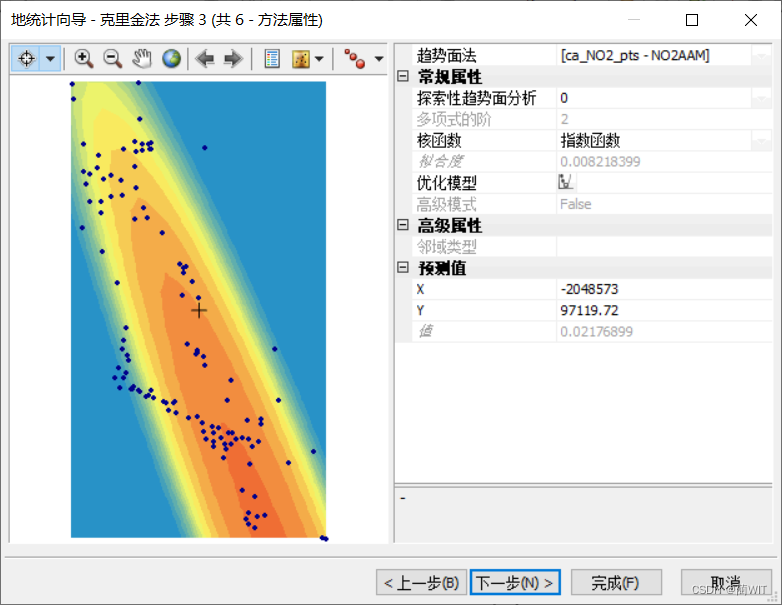Select the 高级模式 False value
Image resolution: width=782 pixels, height=605 pixels.
click(x=576, y=204)
